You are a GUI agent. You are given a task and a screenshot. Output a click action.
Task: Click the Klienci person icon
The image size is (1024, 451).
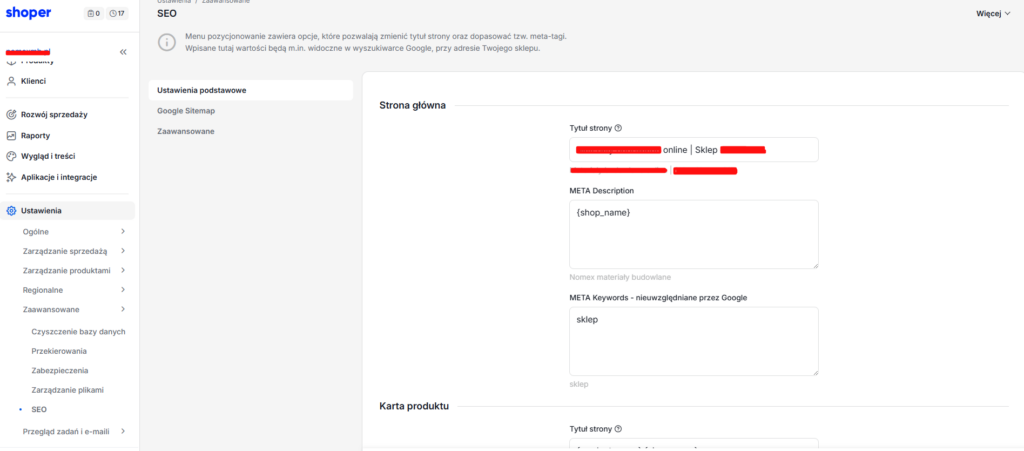[x=10, y=82]
